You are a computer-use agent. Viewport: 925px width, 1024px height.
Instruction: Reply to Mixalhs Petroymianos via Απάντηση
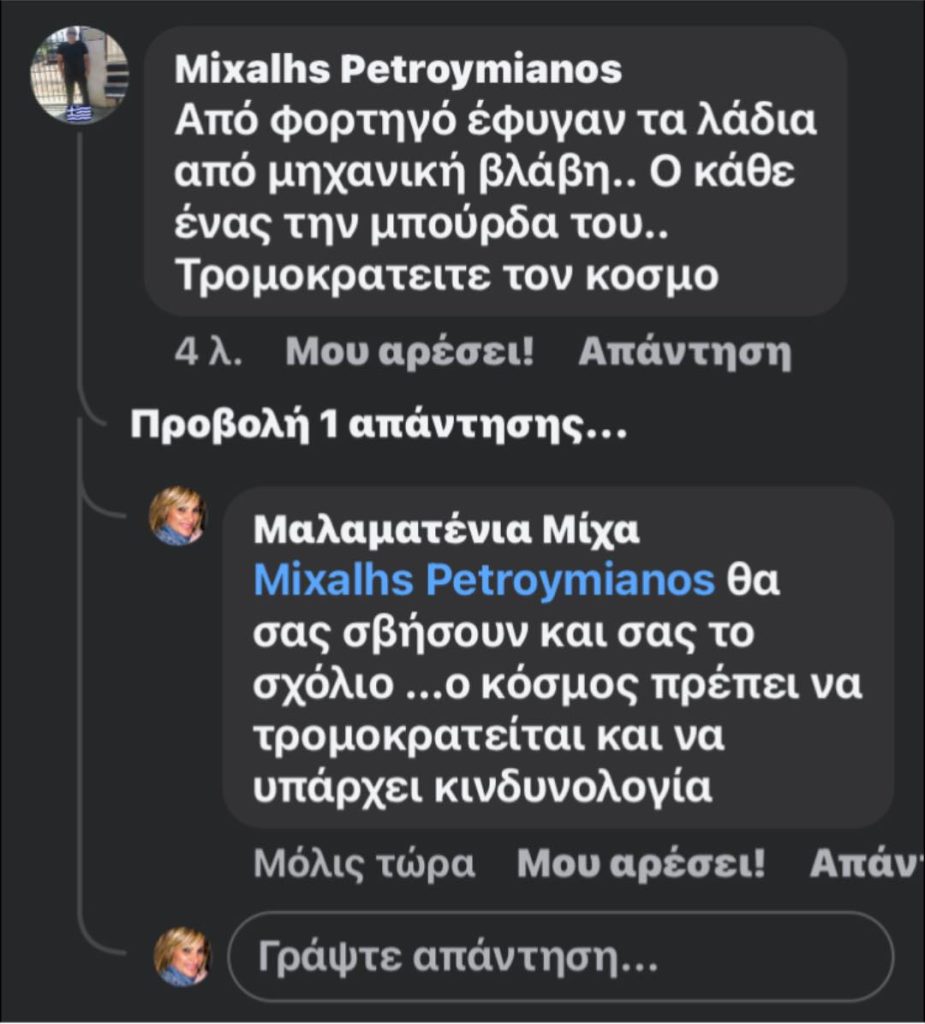(685, 352)
